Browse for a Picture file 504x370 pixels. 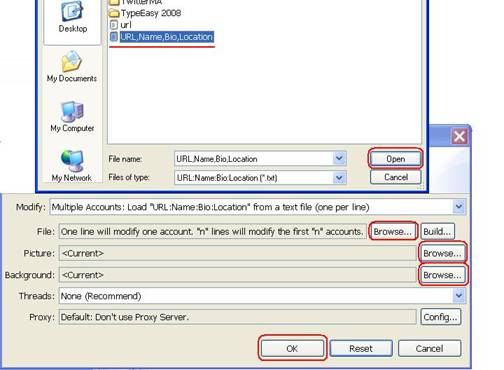pyautogui.click(x=442, y=253)
